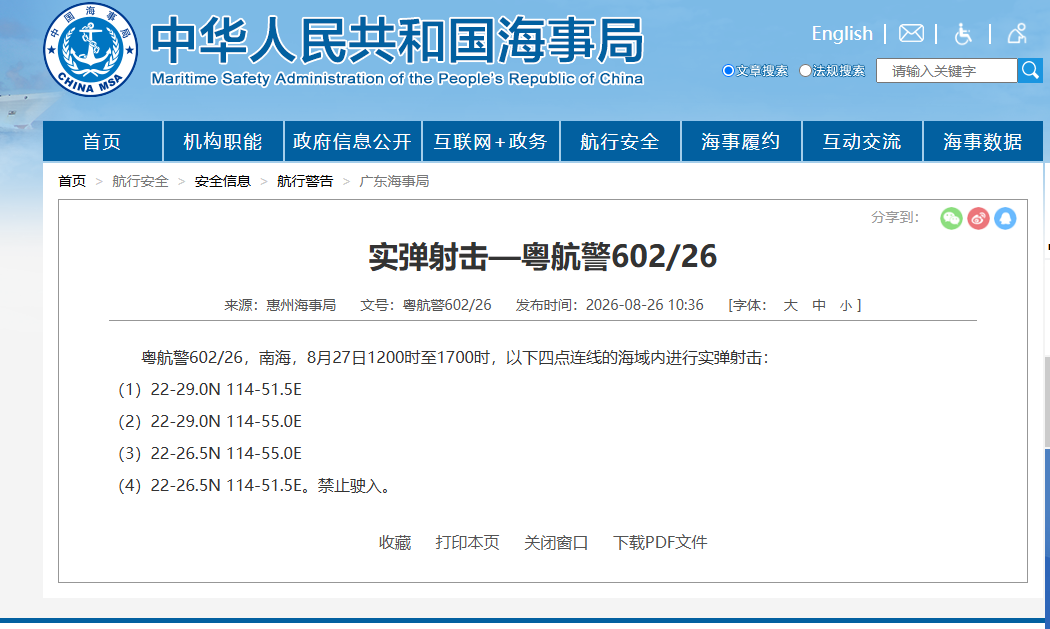Click coordinate line (3) 22-26.5N 114-55.0E
The width and height of the screenshot is (1050, 629).
[210, 453]
